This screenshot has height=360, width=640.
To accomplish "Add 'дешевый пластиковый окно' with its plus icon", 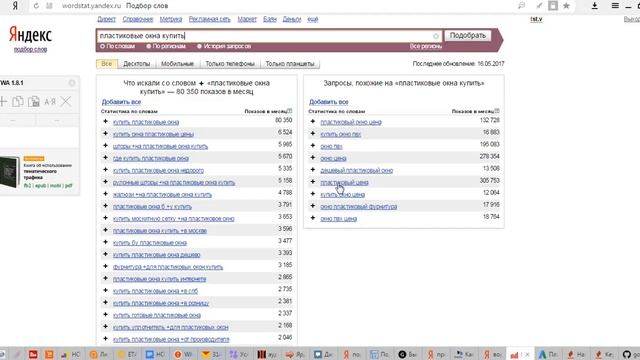I will 313,170.
